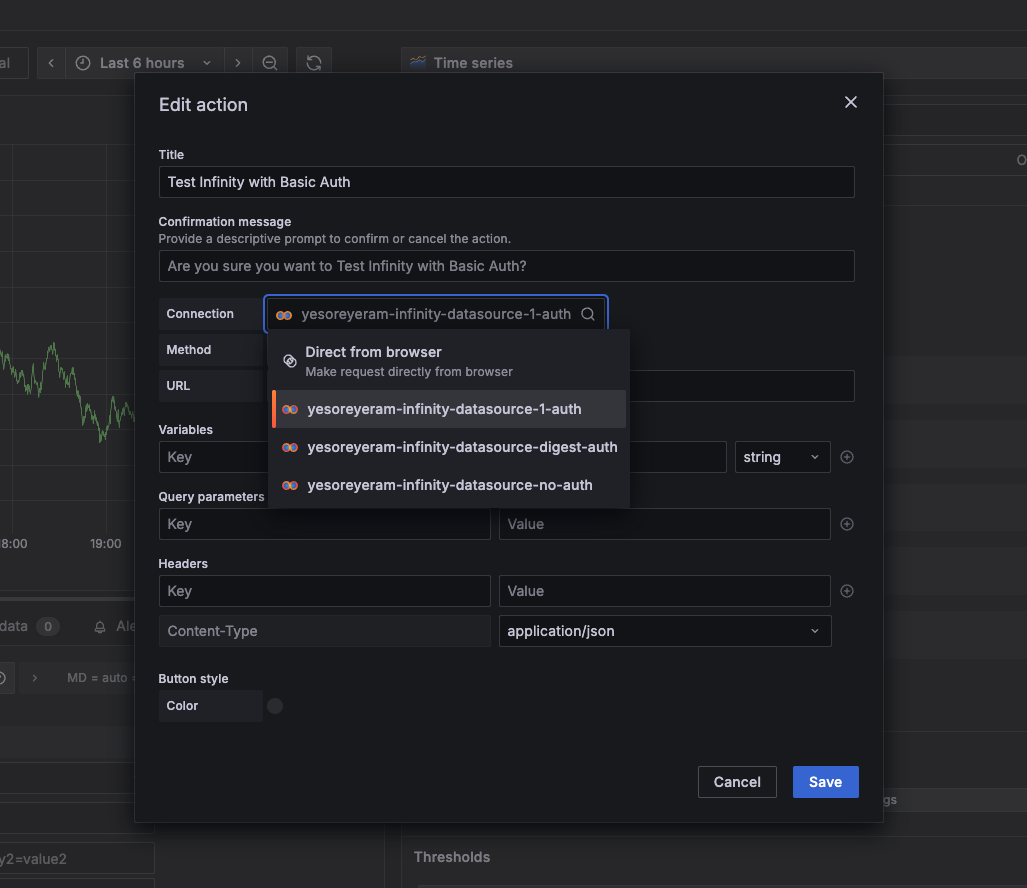Click the Variables Key field
The width and height of the screenshot is (1027, 888).
tap(213, 457)
